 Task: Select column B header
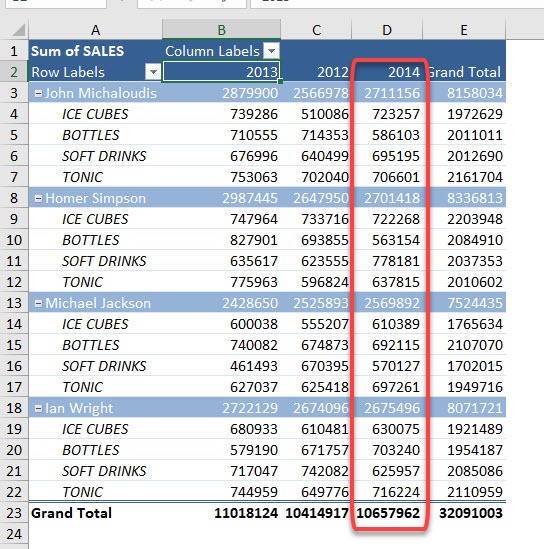[221, 30]
